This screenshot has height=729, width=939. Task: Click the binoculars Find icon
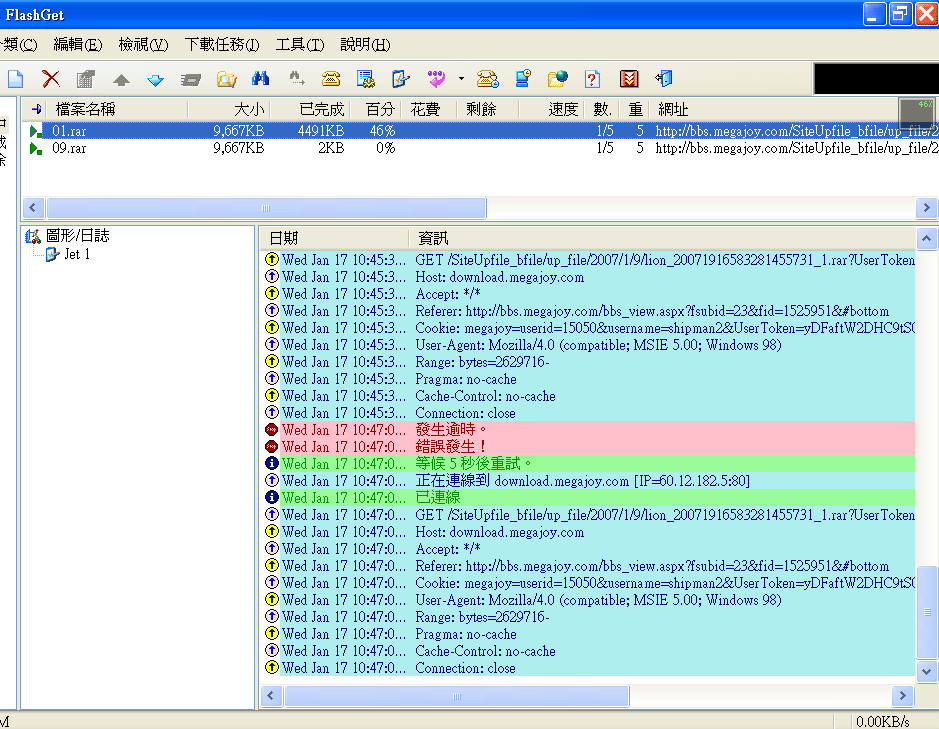[261, 78]
